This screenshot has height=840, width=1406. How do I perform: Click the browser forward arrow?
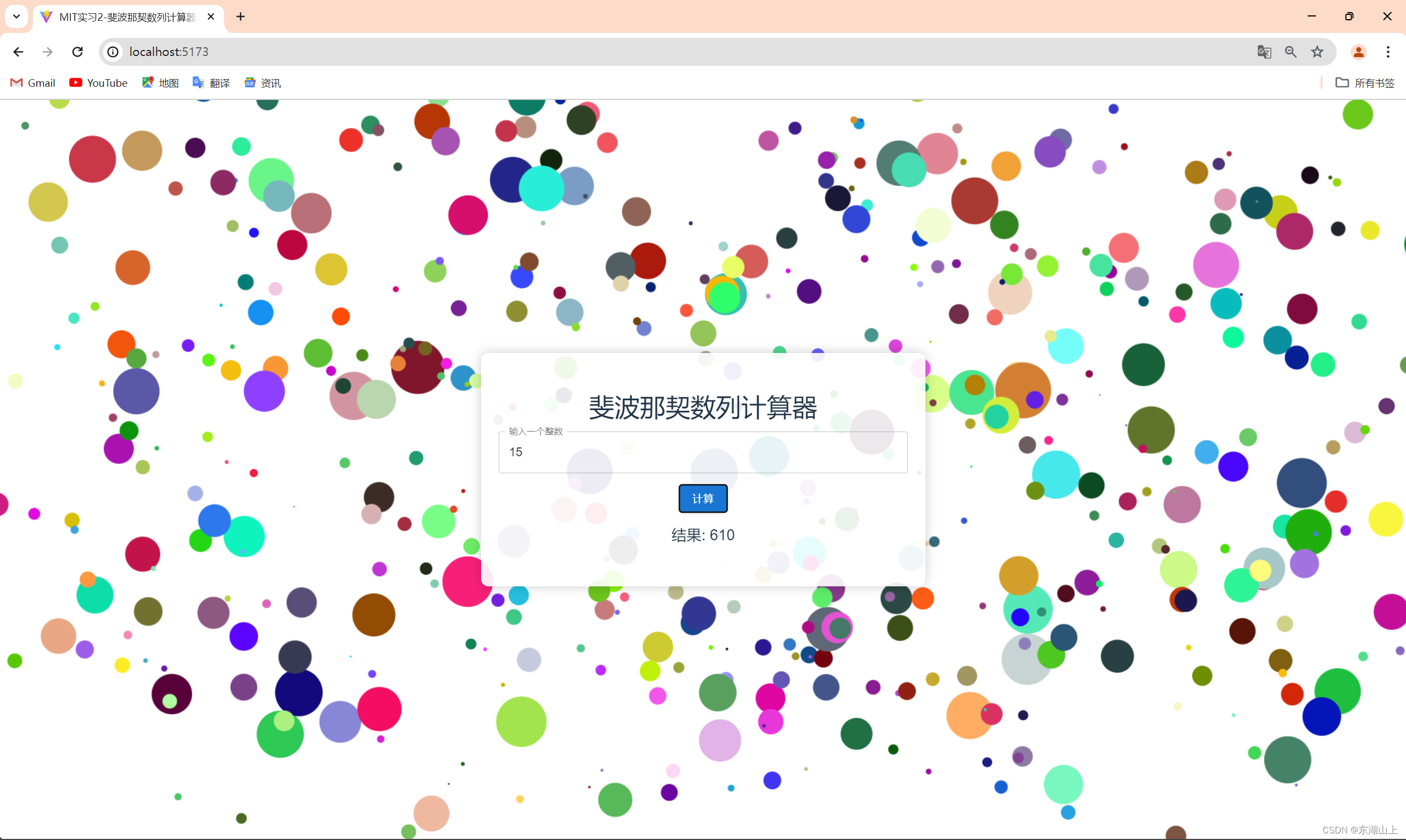tap(48, 52)
